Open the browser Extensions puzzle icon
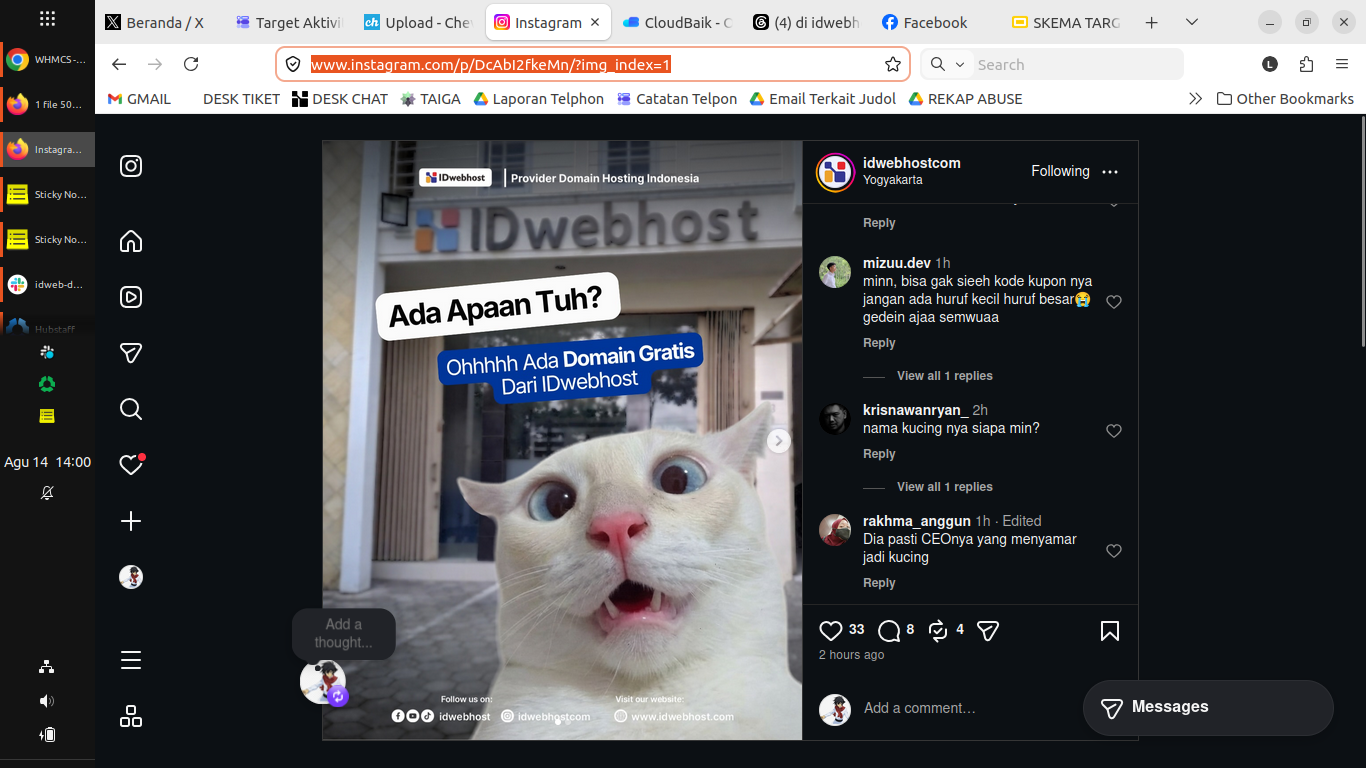This screenshot has width=1366, height=768. pos(1306,64)
